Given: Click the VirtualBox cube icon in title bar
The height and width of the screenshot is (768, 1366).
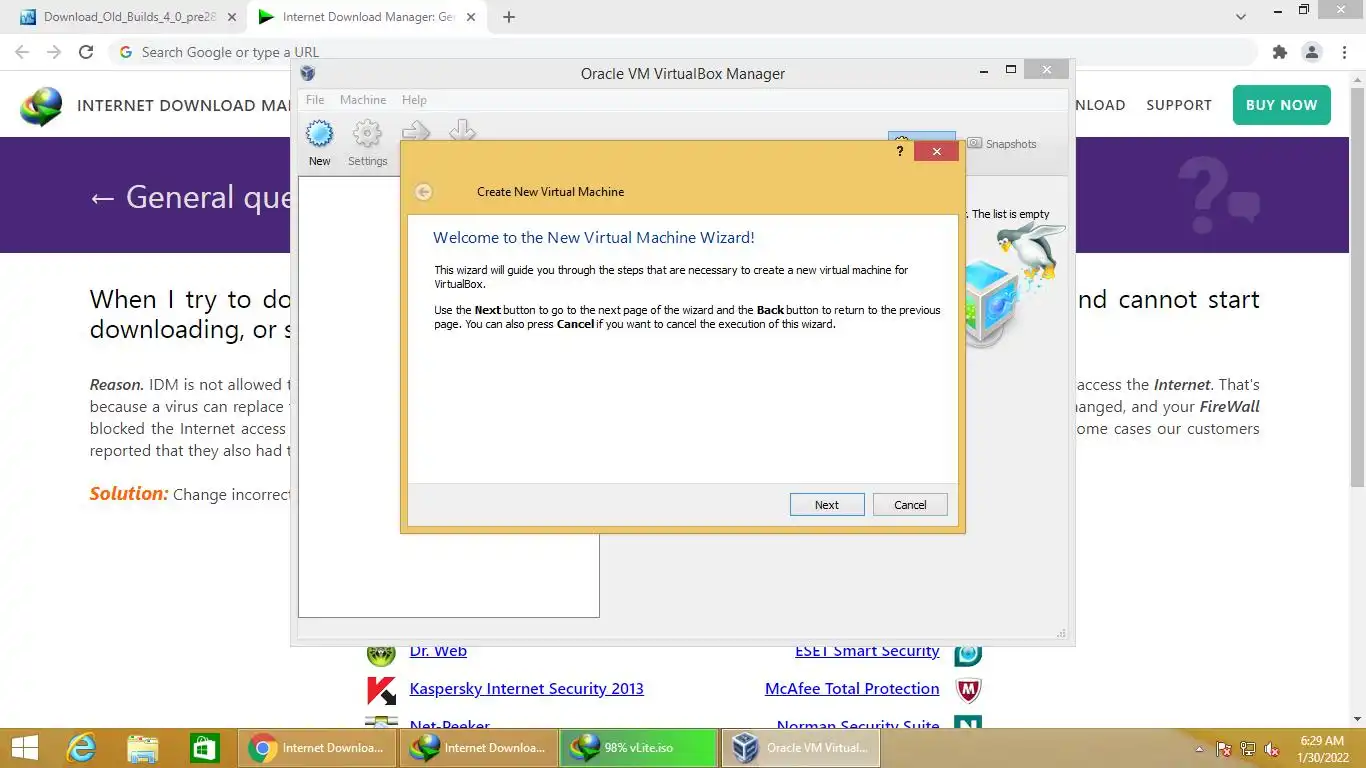Looking at the screenshot, I should 308,73.
